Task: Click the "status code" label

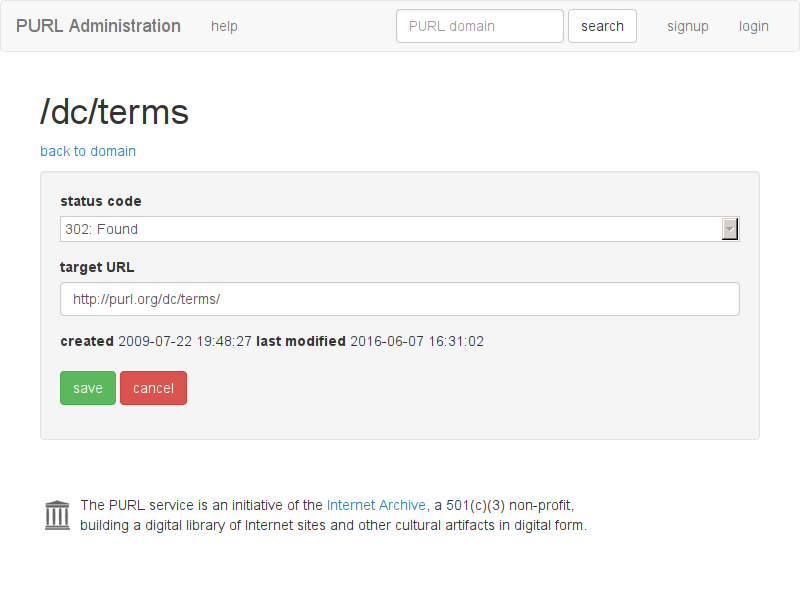Action: [x=101, y=201]
